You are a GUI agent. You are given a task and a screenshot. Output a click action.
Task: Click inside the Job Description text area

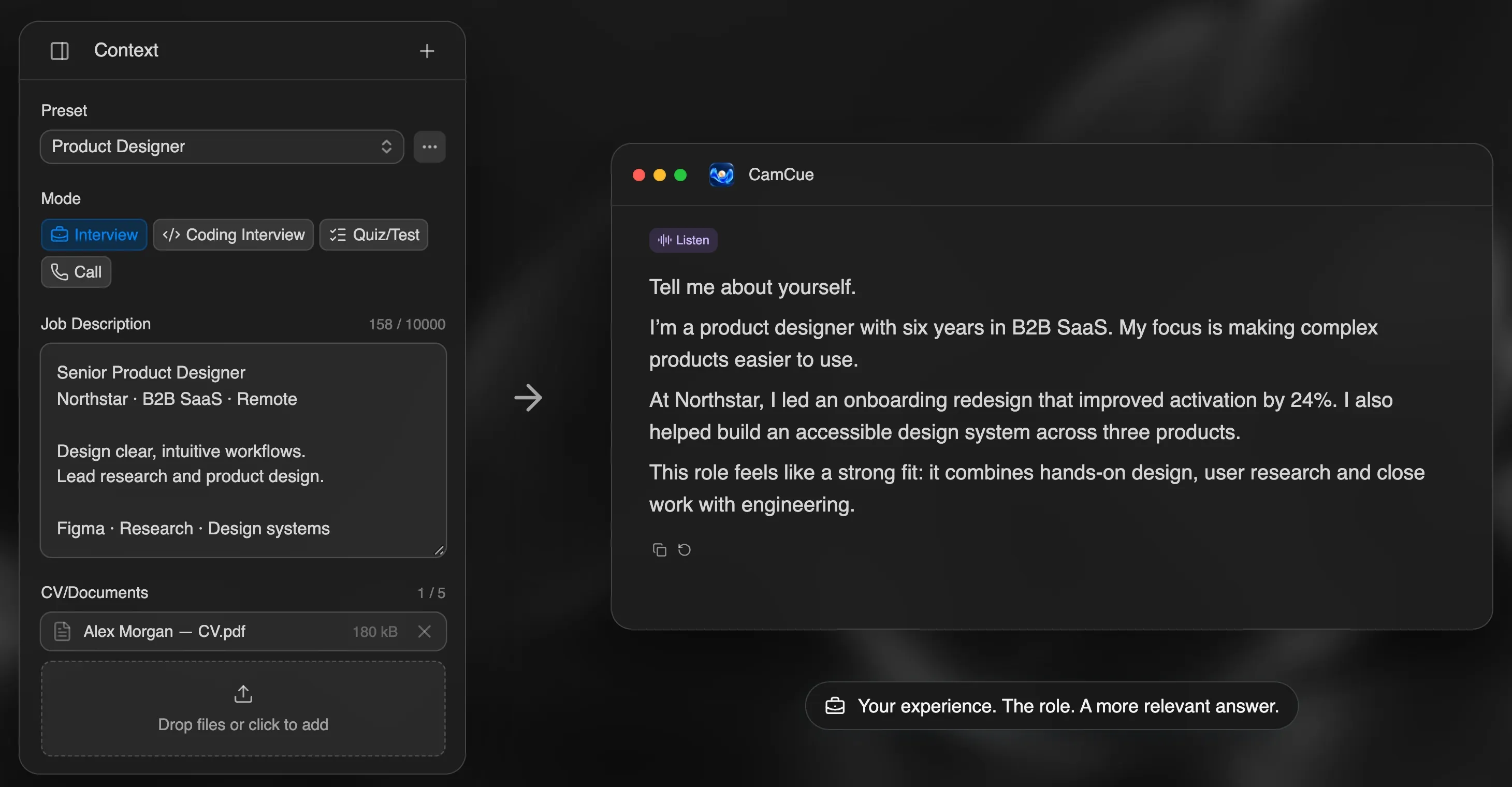click(x=243, y=450)
